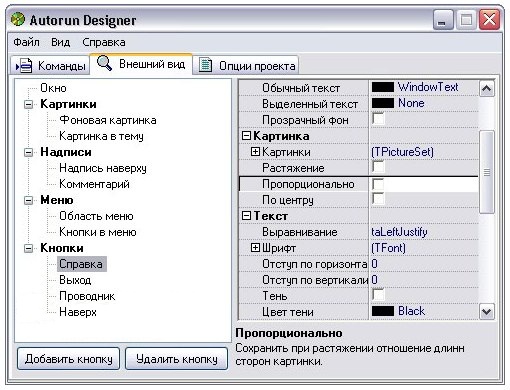Screen dimensions: 510x390
Task: Select Наверх tree item
Action: coord(78,312)
